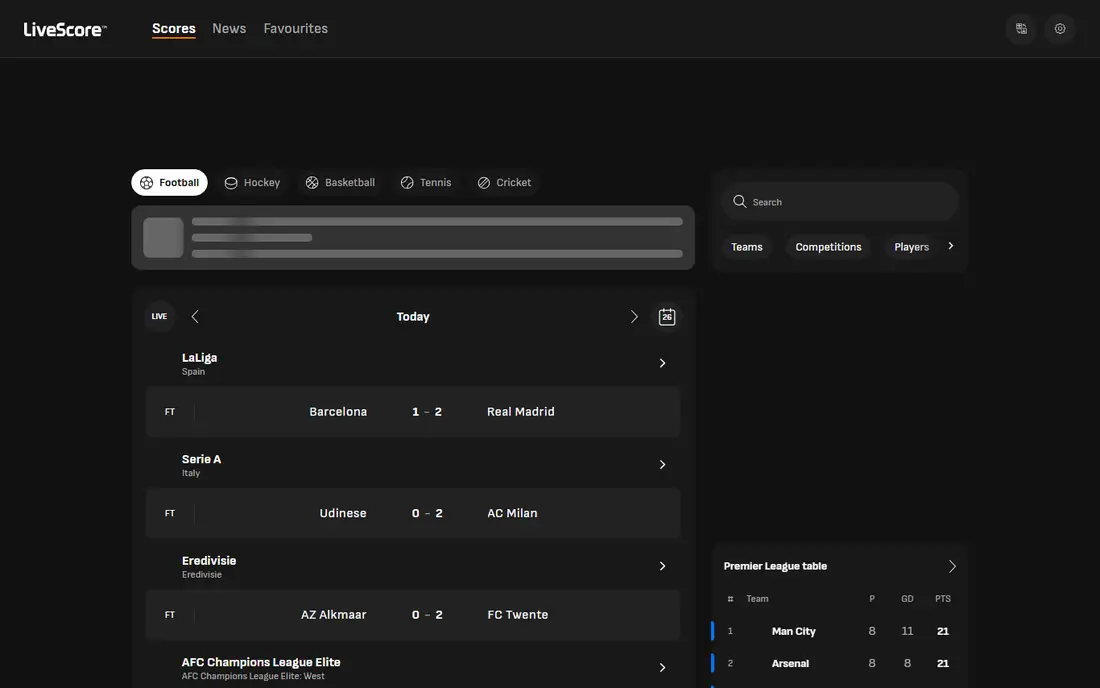
Task: Expand the Eredivisie competition chevron
Action: point(662,566)
